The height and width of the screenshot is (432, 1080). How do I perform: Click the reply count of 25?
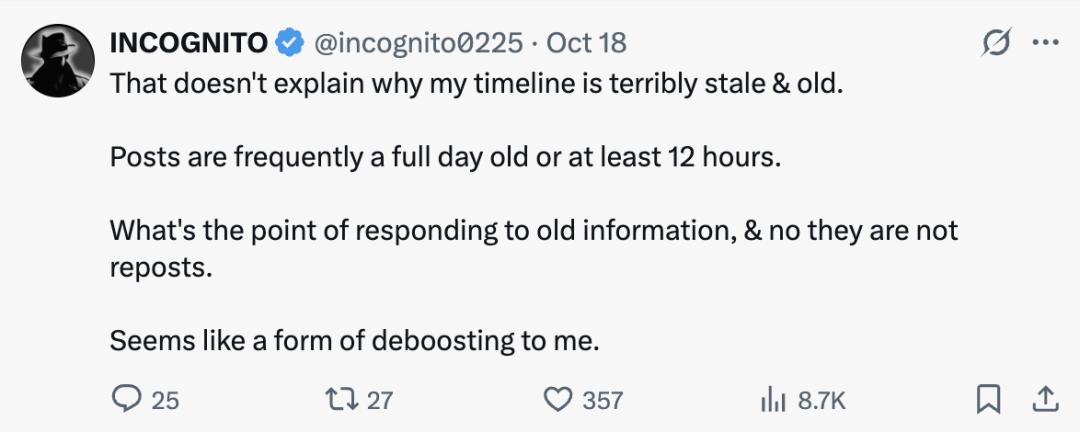(165, 401)
